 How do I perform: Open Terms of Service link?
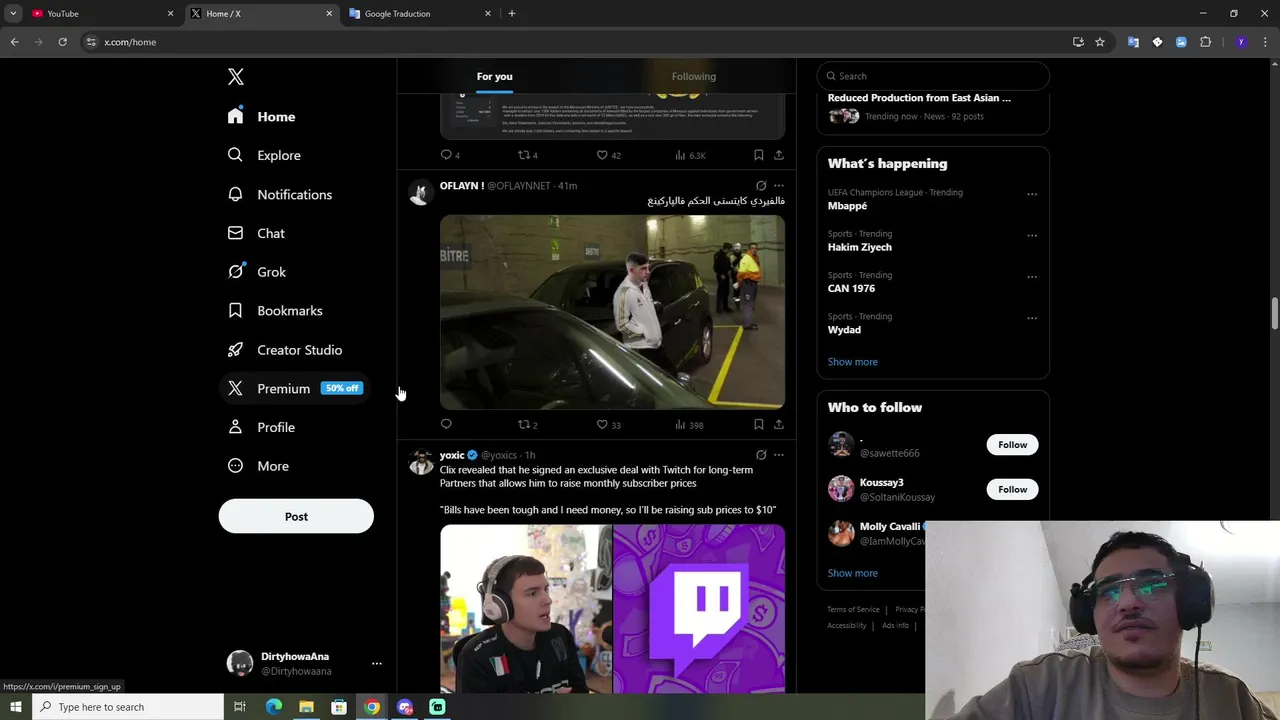853,609
